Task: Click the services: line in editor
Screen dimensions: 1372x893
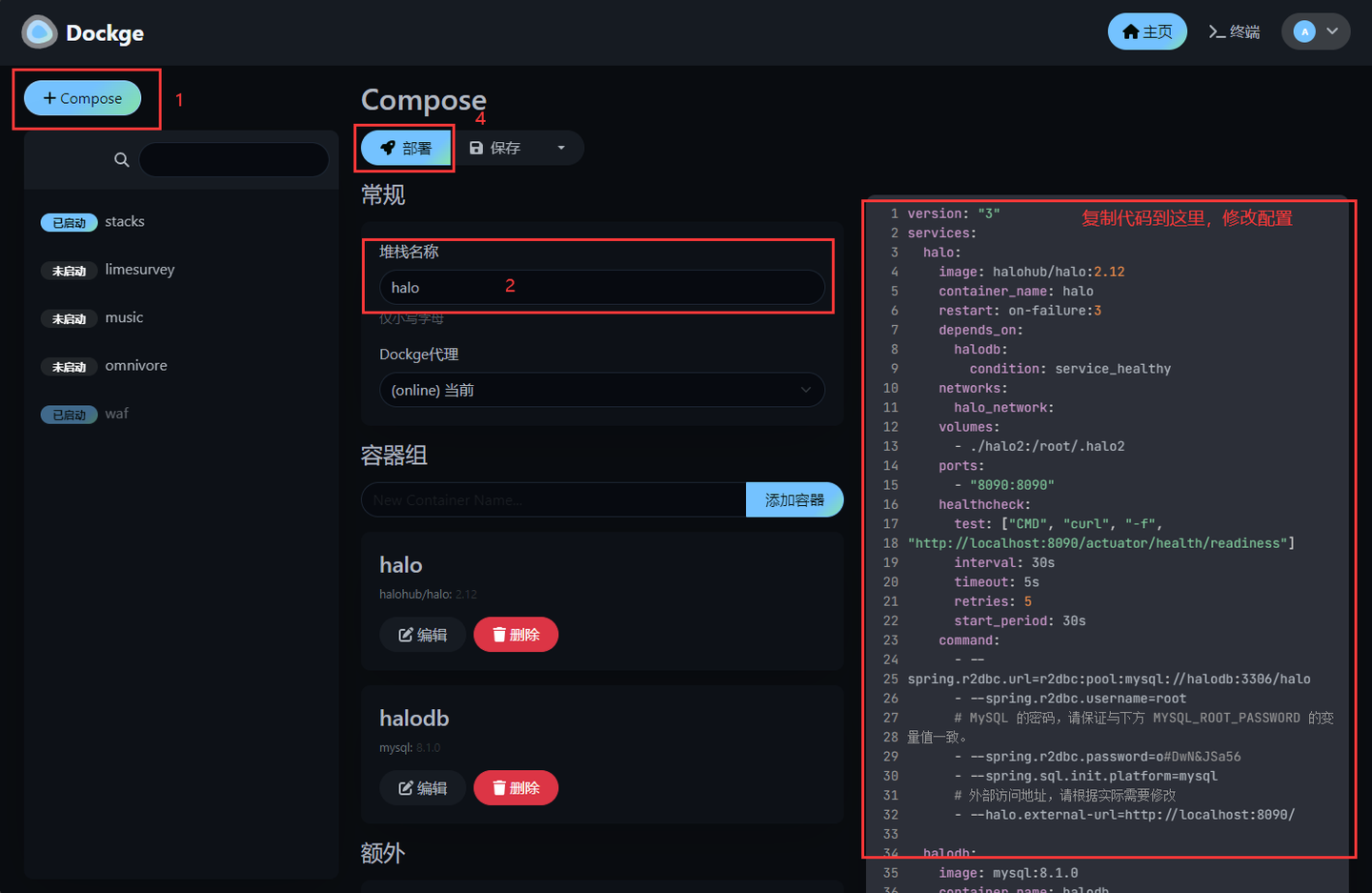Action: pyautogui.click(x=942, y=233)
